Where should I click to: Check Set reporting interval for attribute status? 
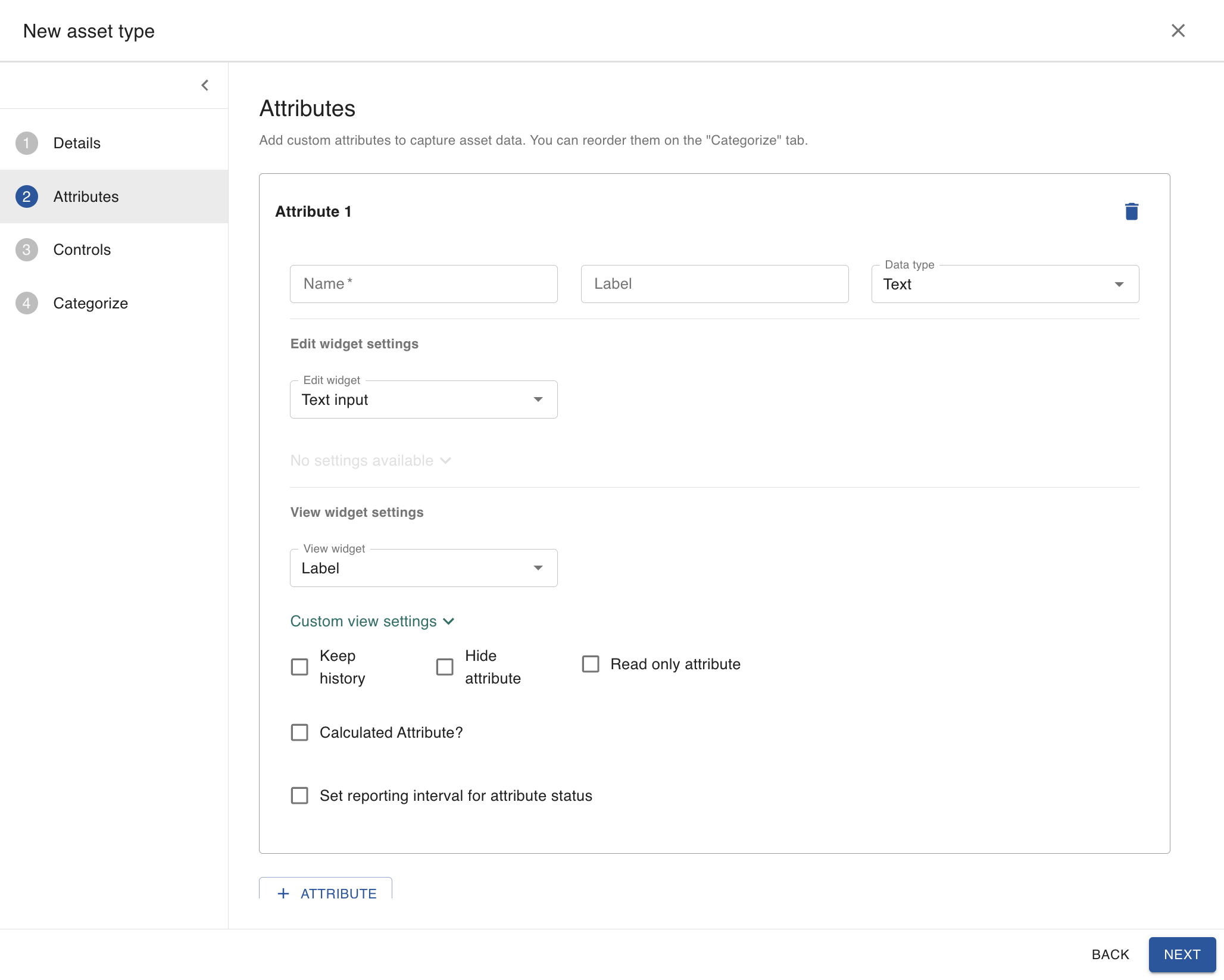299,795
